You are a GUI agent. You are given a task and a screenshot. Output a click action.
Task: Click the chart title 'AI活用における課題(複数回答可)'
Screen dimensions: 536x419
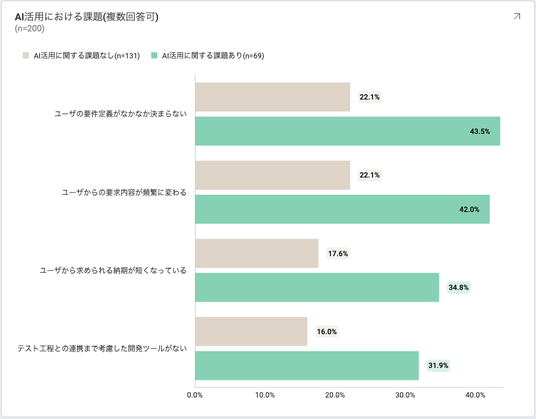[x=86, y=17]
